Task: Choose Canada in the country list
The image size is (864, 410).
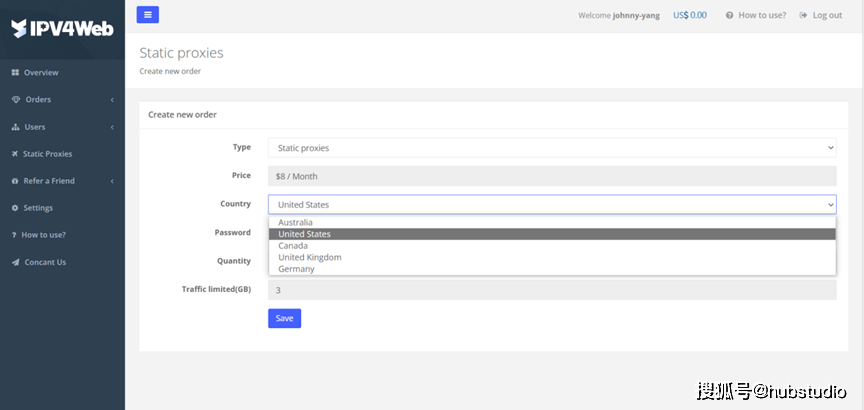Action: (293, 246)
